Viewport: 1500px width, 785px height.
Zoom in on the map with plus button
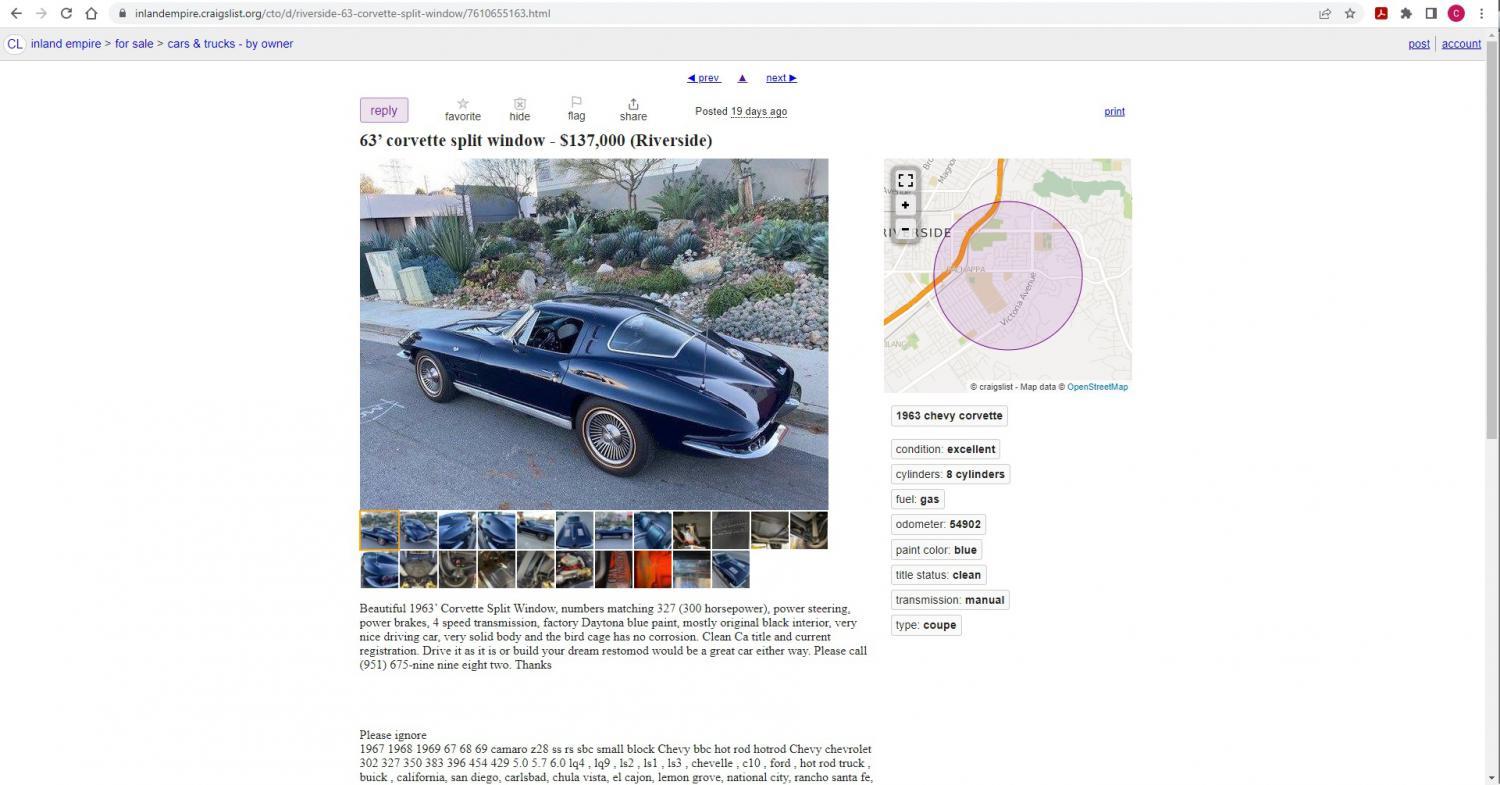[x=905, y=205]
